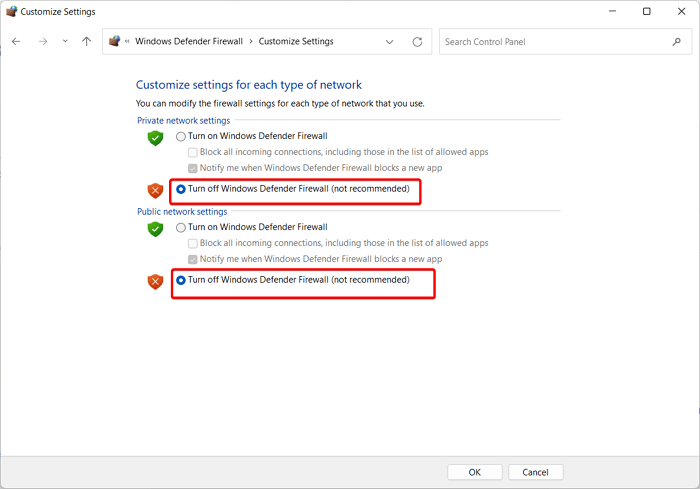Click green shield icon in Private settings
Image resolution: width=700 pixels, height=489 pixels.
coord(155,138)
